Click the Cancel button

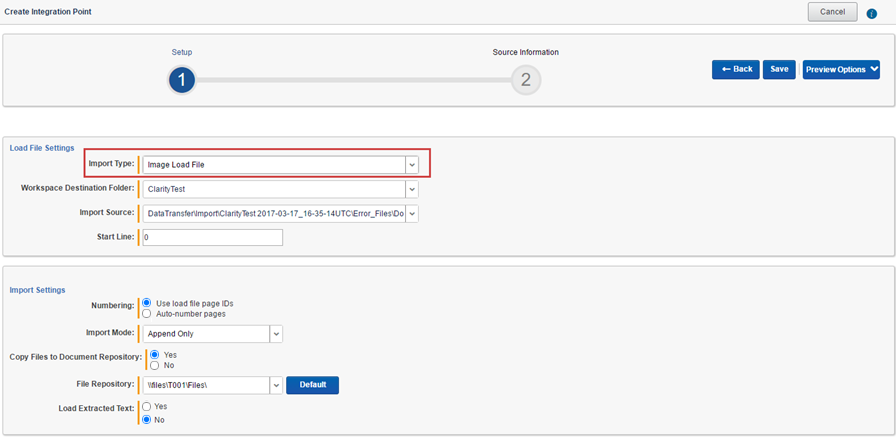point(833,12)
